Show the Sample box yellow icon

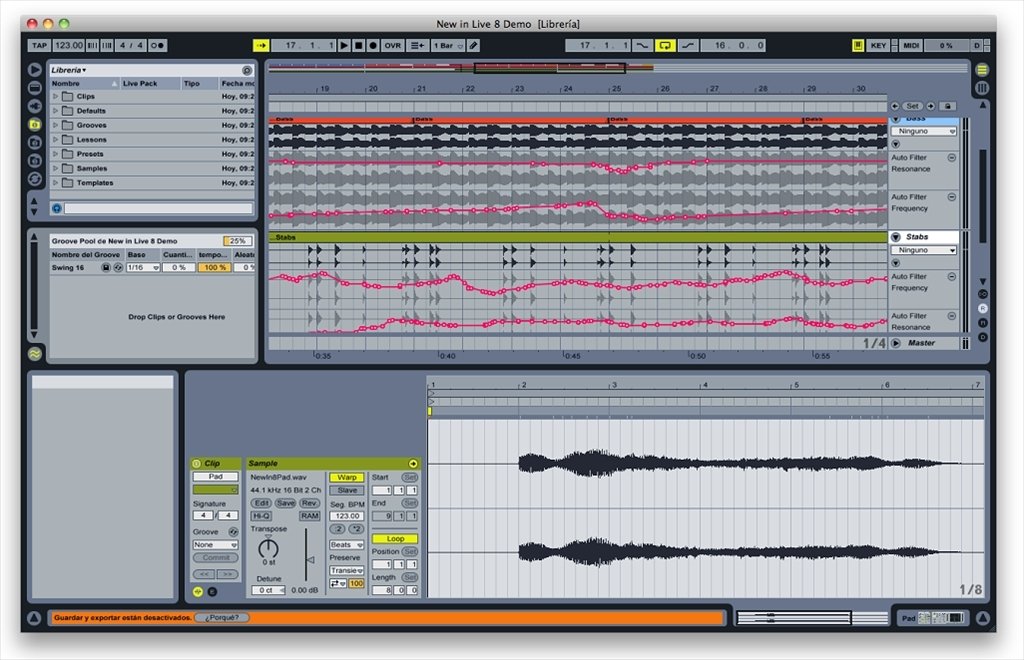[198, 591]
